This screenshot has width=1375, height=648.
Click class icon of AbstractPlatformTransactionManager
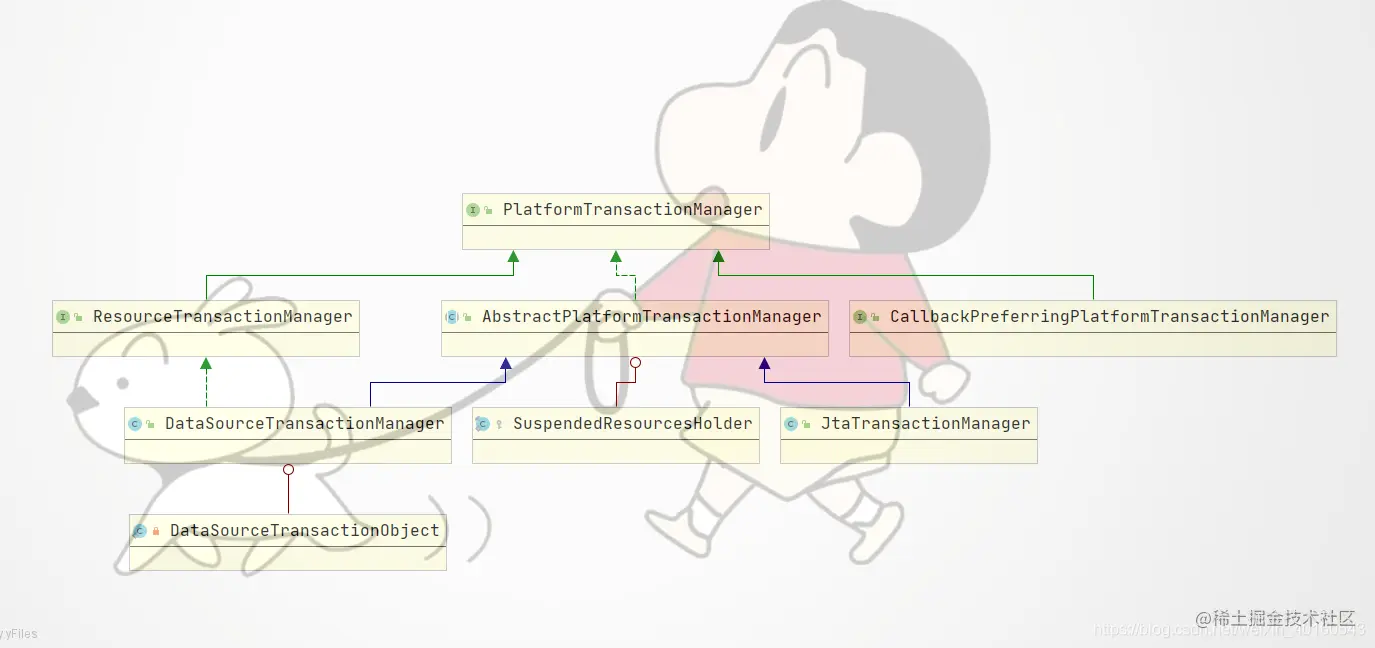tap(452, 317)
